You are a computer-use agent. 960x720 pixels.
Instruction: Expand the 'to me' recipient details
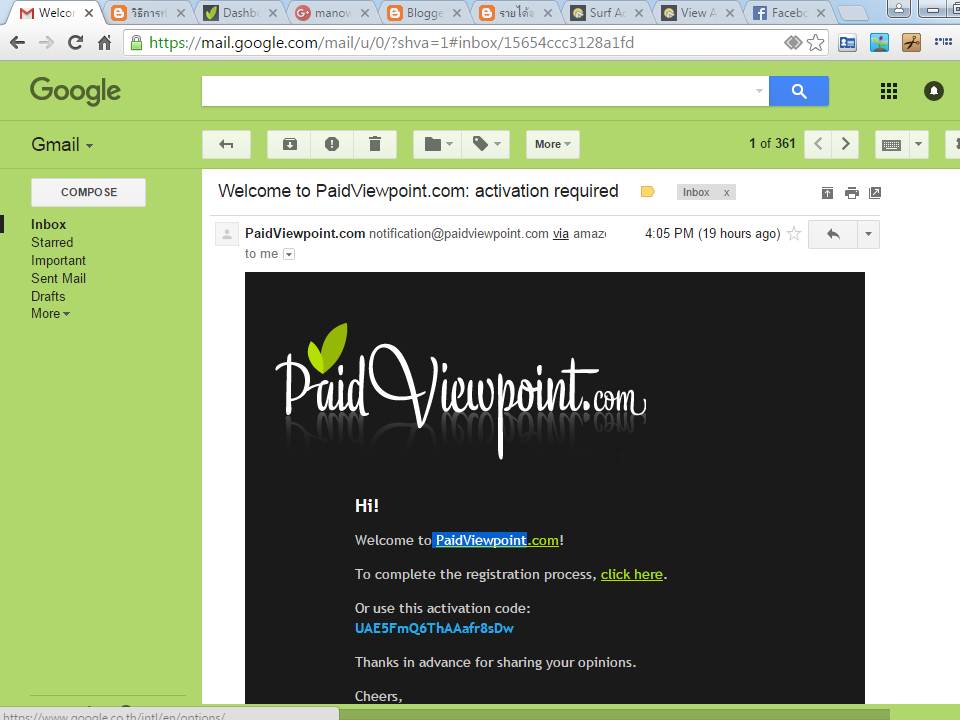pos(288,254)
